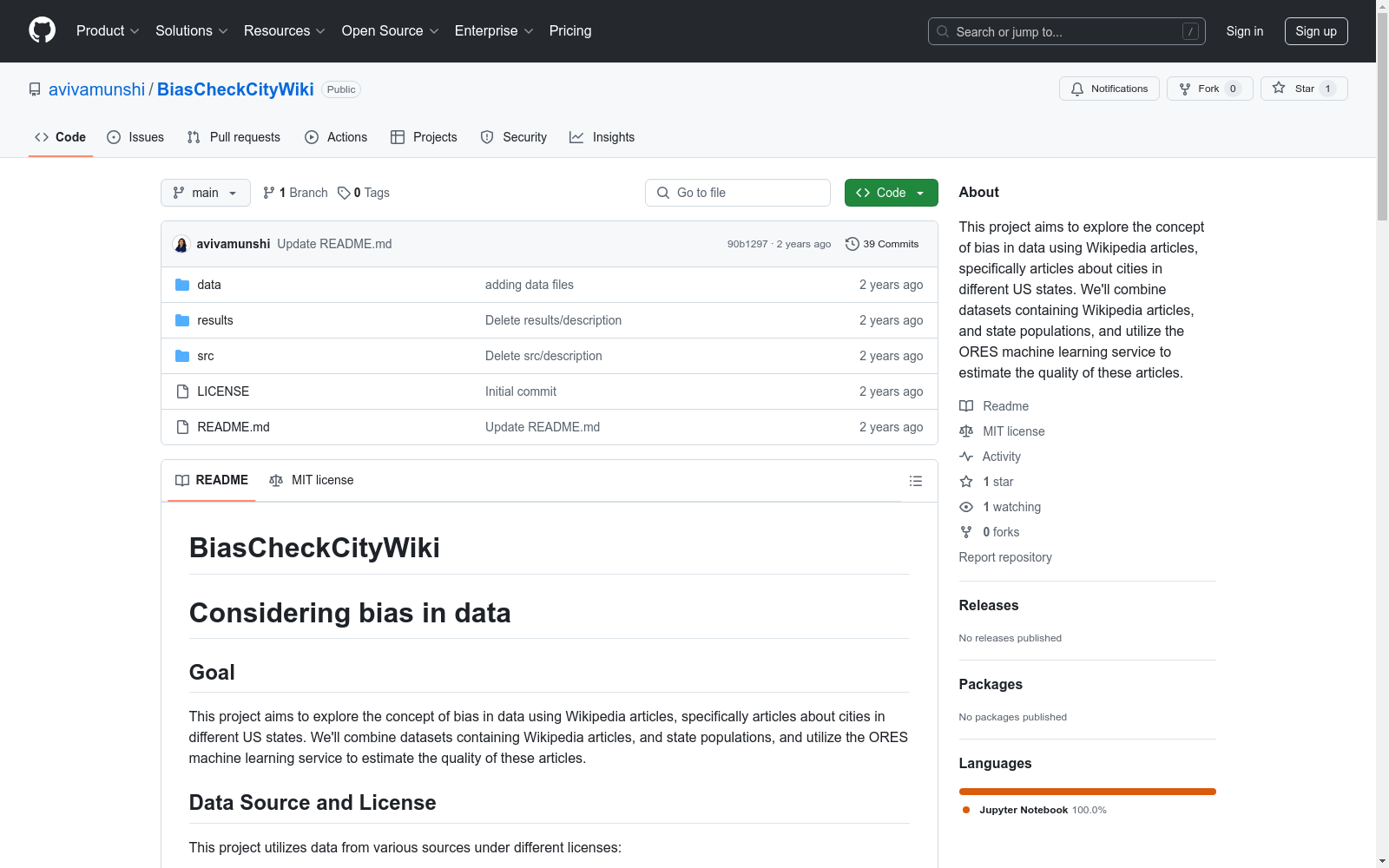Open the main branch selector dropdown
This screenshot has height=868, width=1389.
click(x=206, y=193)
